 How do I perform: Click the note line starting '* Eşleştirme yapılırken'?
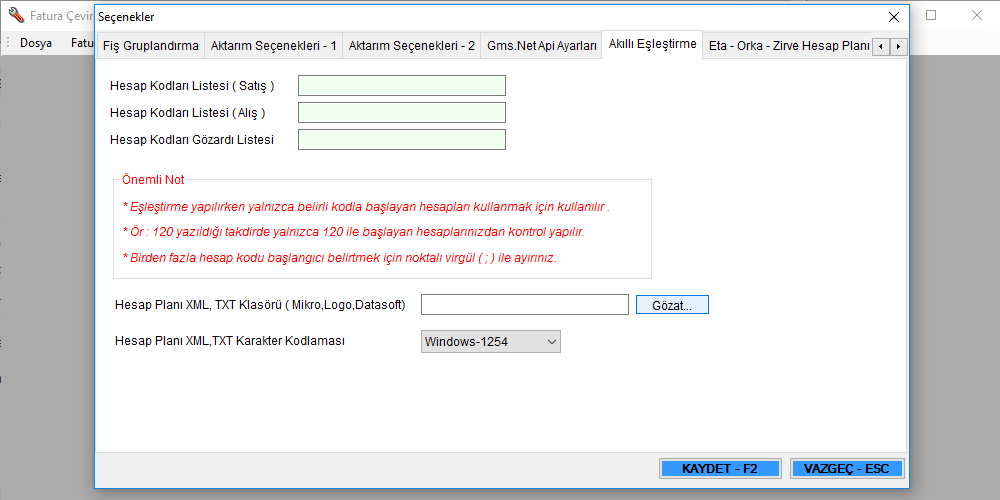[366, 207]
